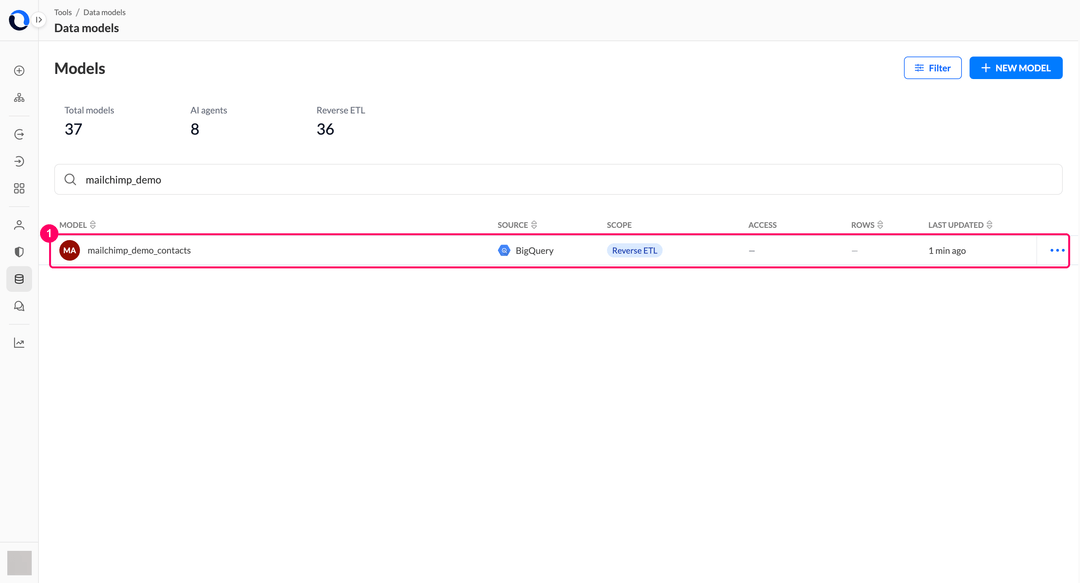Screen dimensions: 1080x583
Task: Click the Models page heading
Action: click(80, 68)
